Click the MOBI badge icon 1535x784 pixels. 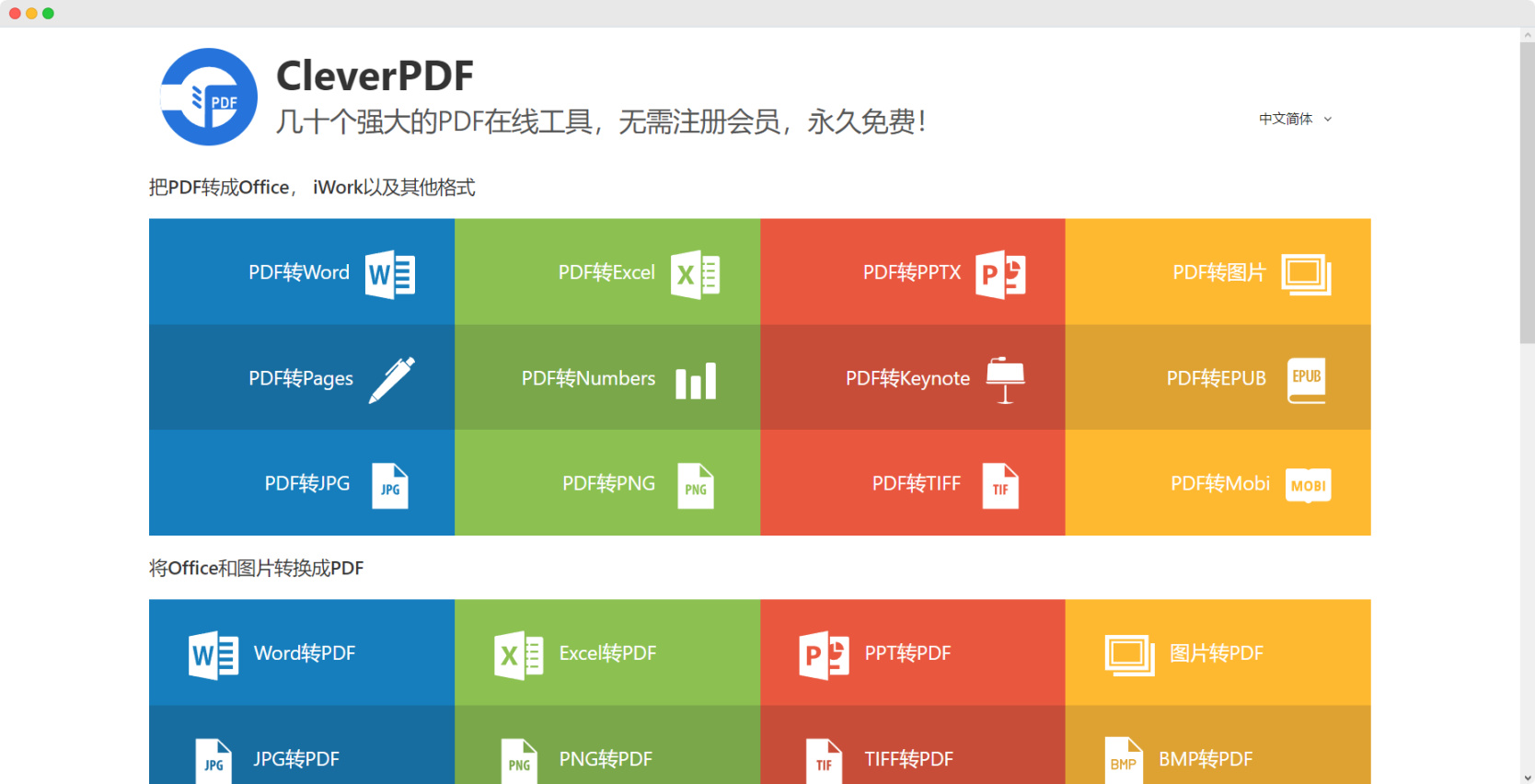point(1309,485)
